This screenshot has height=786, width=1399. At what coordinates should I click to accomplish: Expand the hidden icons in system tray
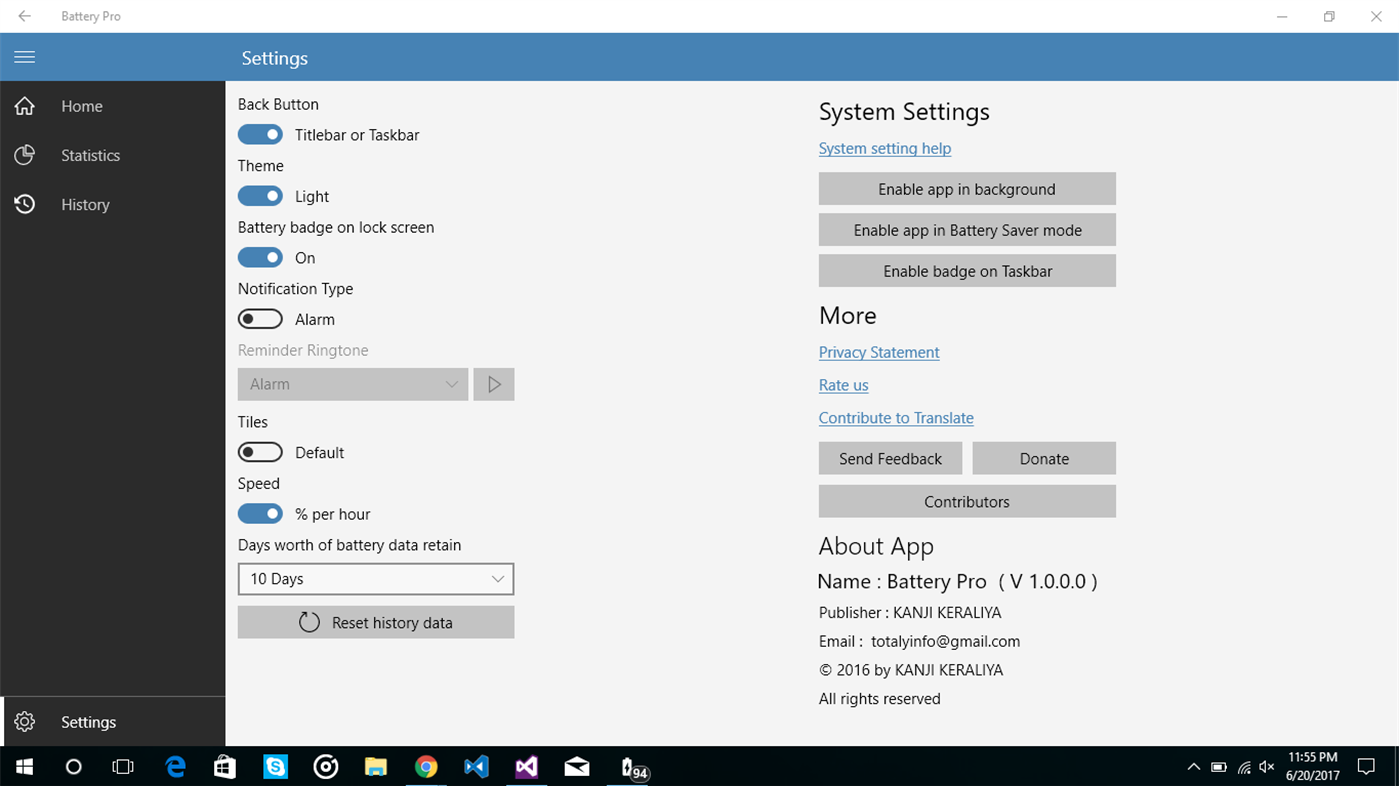point(1193,766)
